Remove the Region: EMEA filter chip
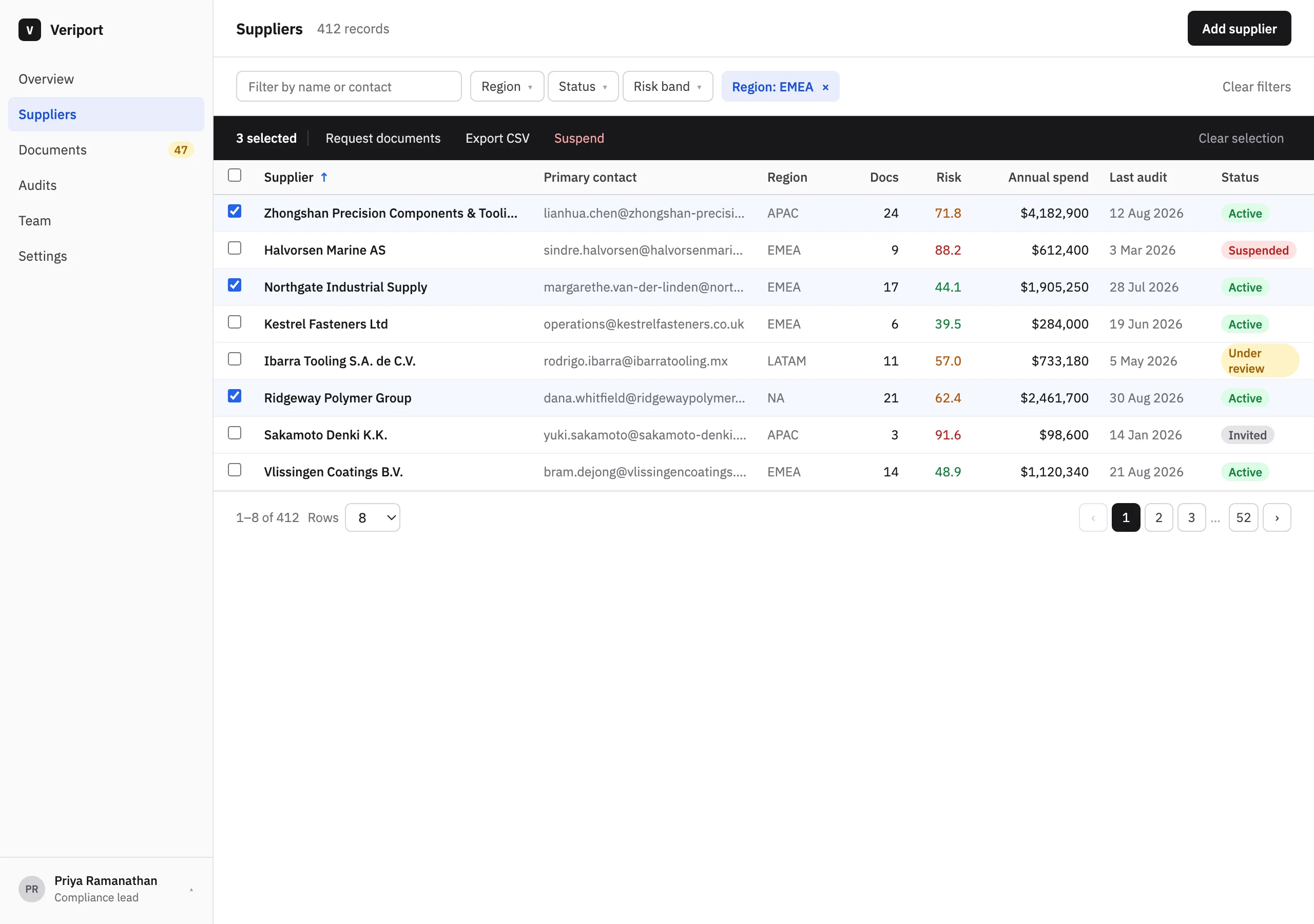This screenshot has height=924, width=1314. click(825, 87)
